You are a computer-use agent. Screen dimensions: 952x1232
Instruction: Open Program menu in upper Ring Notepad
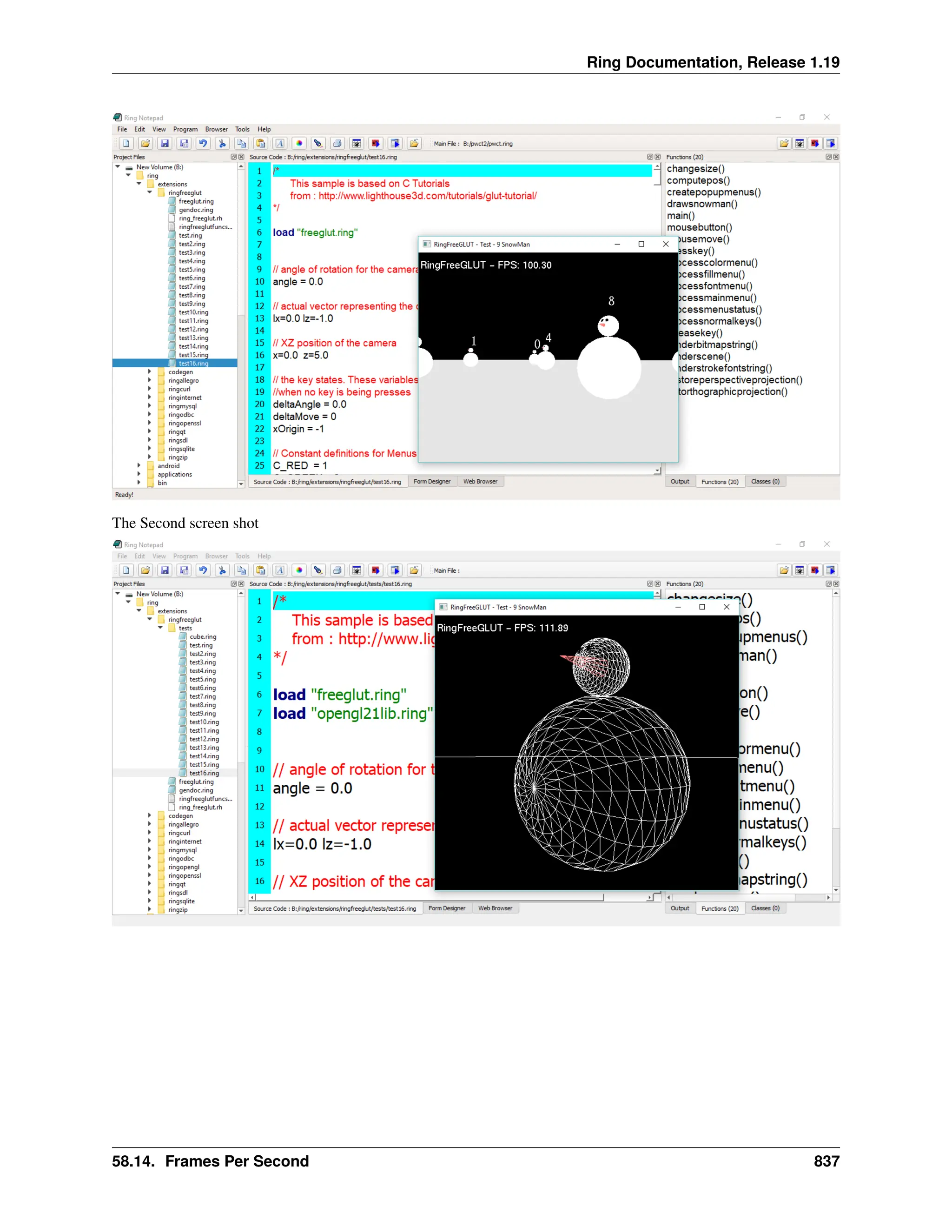(x=185, y=129)
